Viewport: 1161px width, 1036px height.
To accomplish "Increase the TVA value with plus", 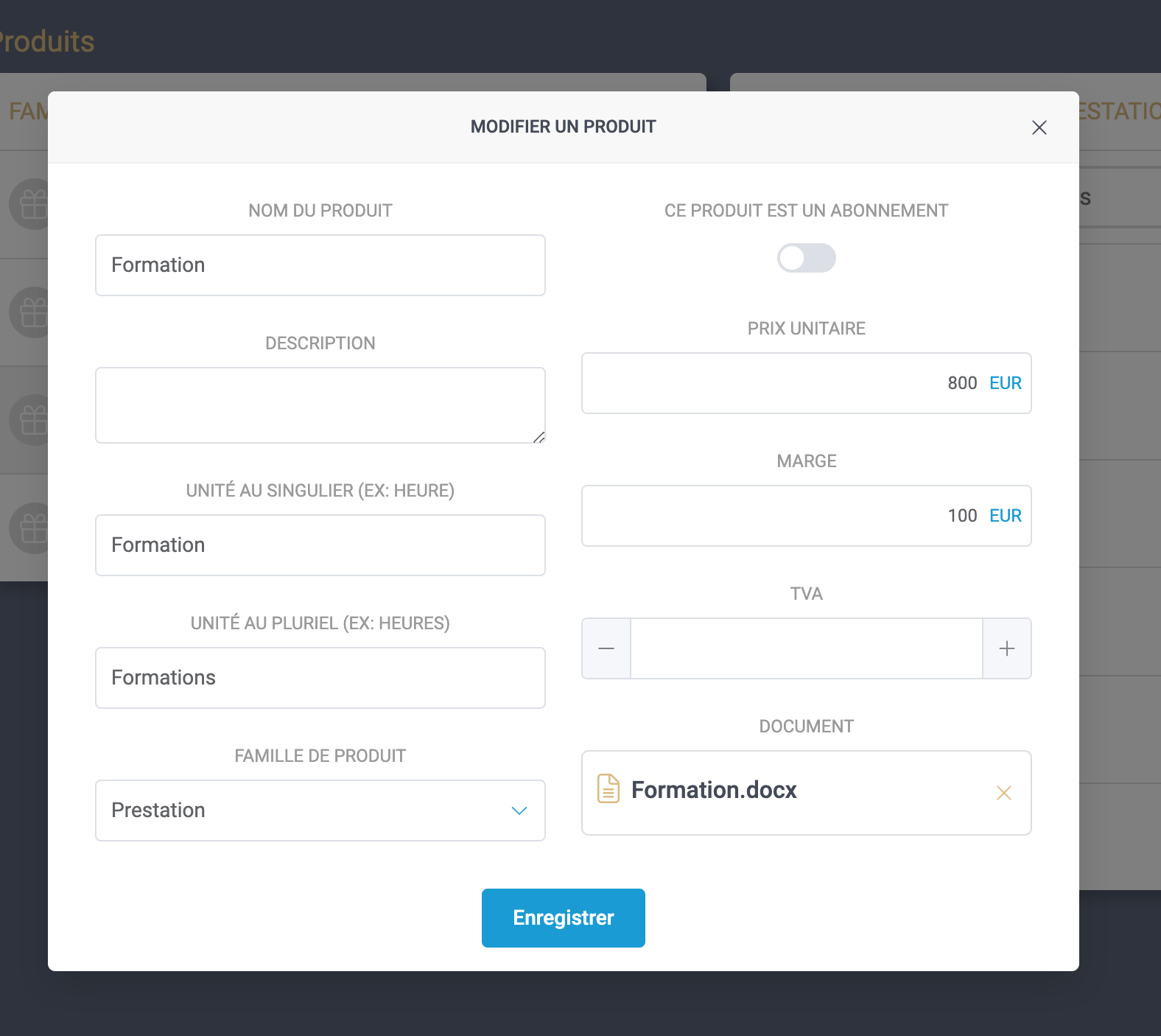I will click(1006, 648).
